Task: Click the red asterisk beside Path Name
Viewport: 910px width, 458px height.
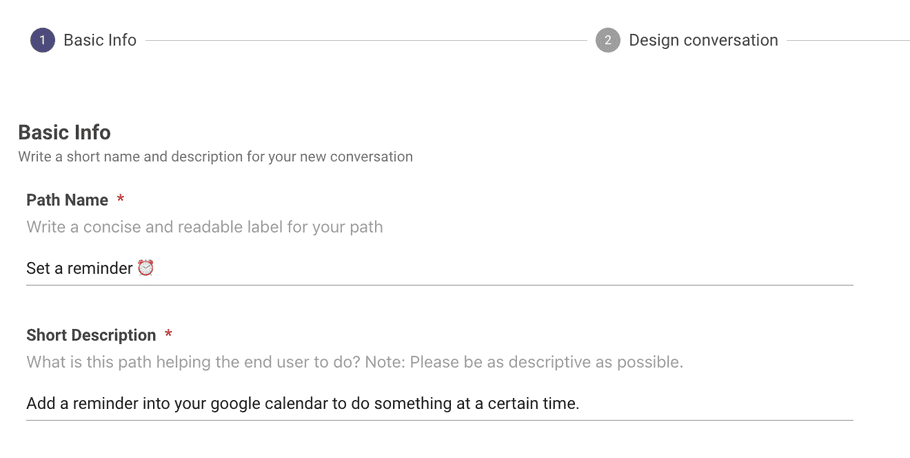Action: pos(120,199)
